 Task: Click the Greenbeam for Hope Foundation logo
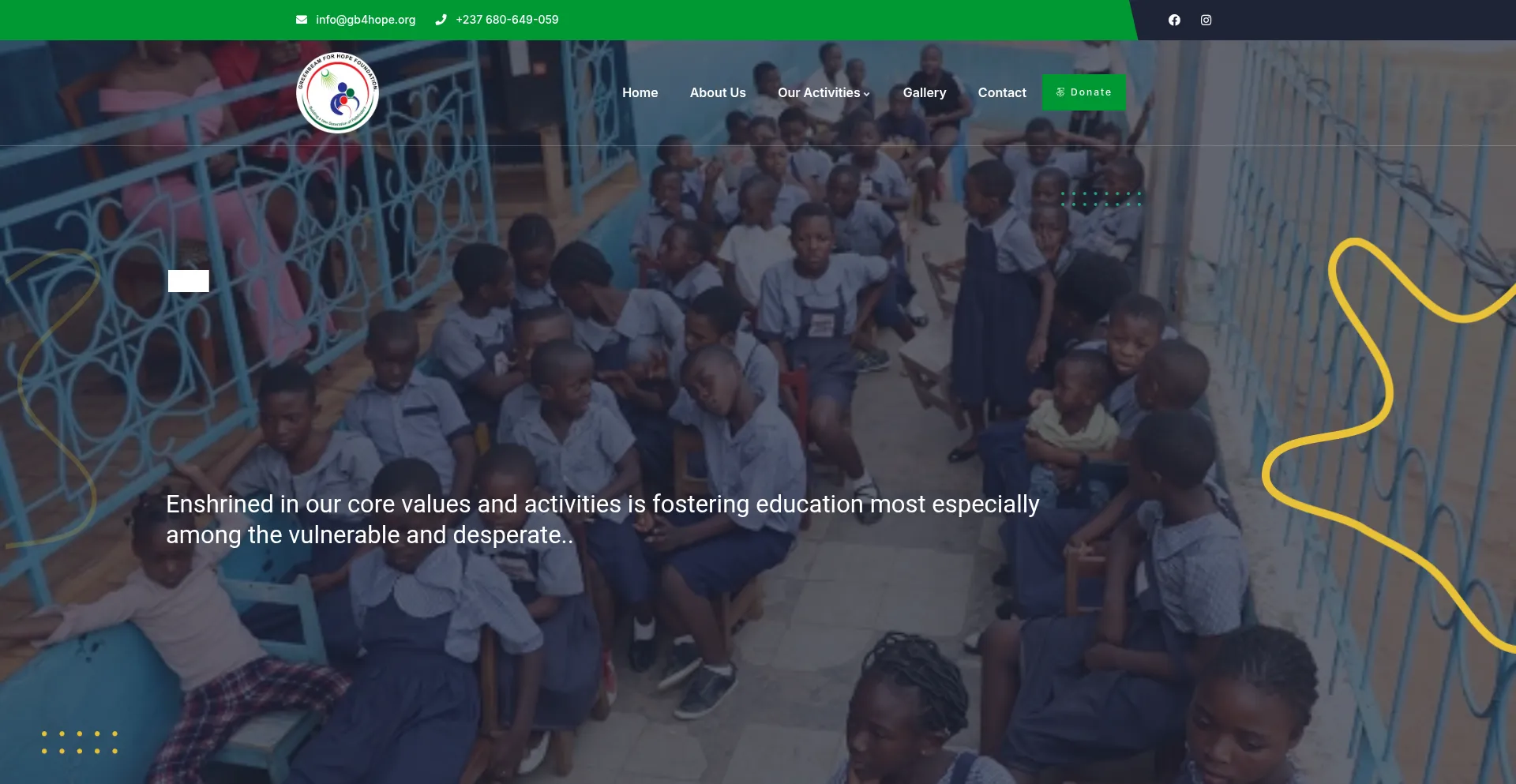[337, 92]
